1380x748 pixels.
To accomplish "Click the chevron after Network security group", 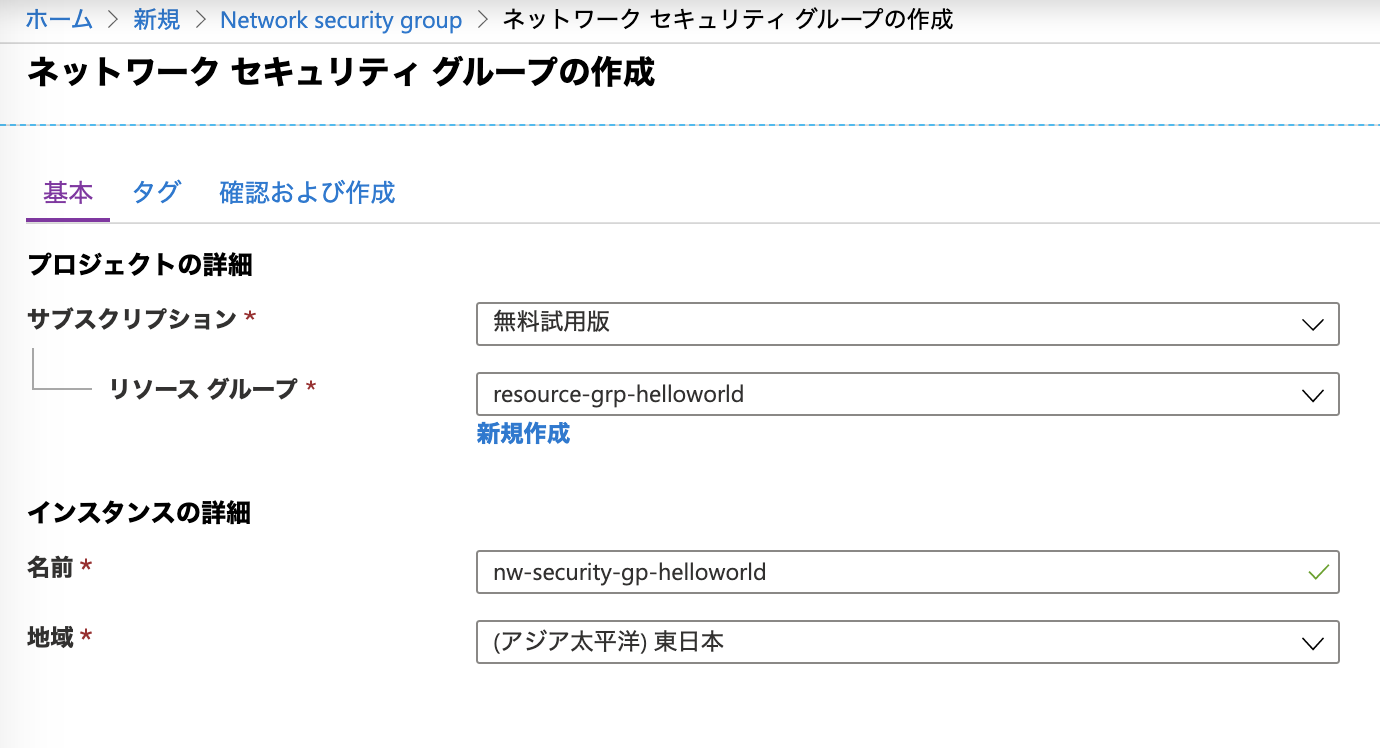I will (482, 20).
